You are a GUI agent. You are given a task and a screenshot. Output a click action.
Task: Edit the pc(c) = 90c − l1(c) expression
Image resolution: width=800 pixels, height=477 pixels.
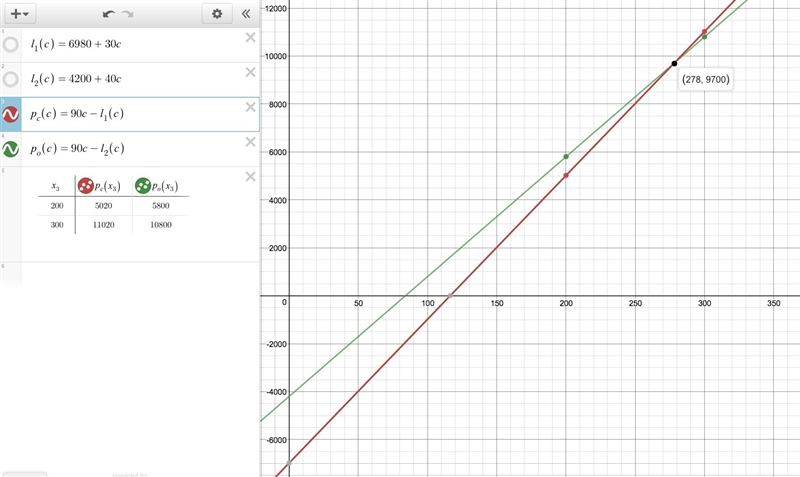pyautogui.click(x=77, y=114)
